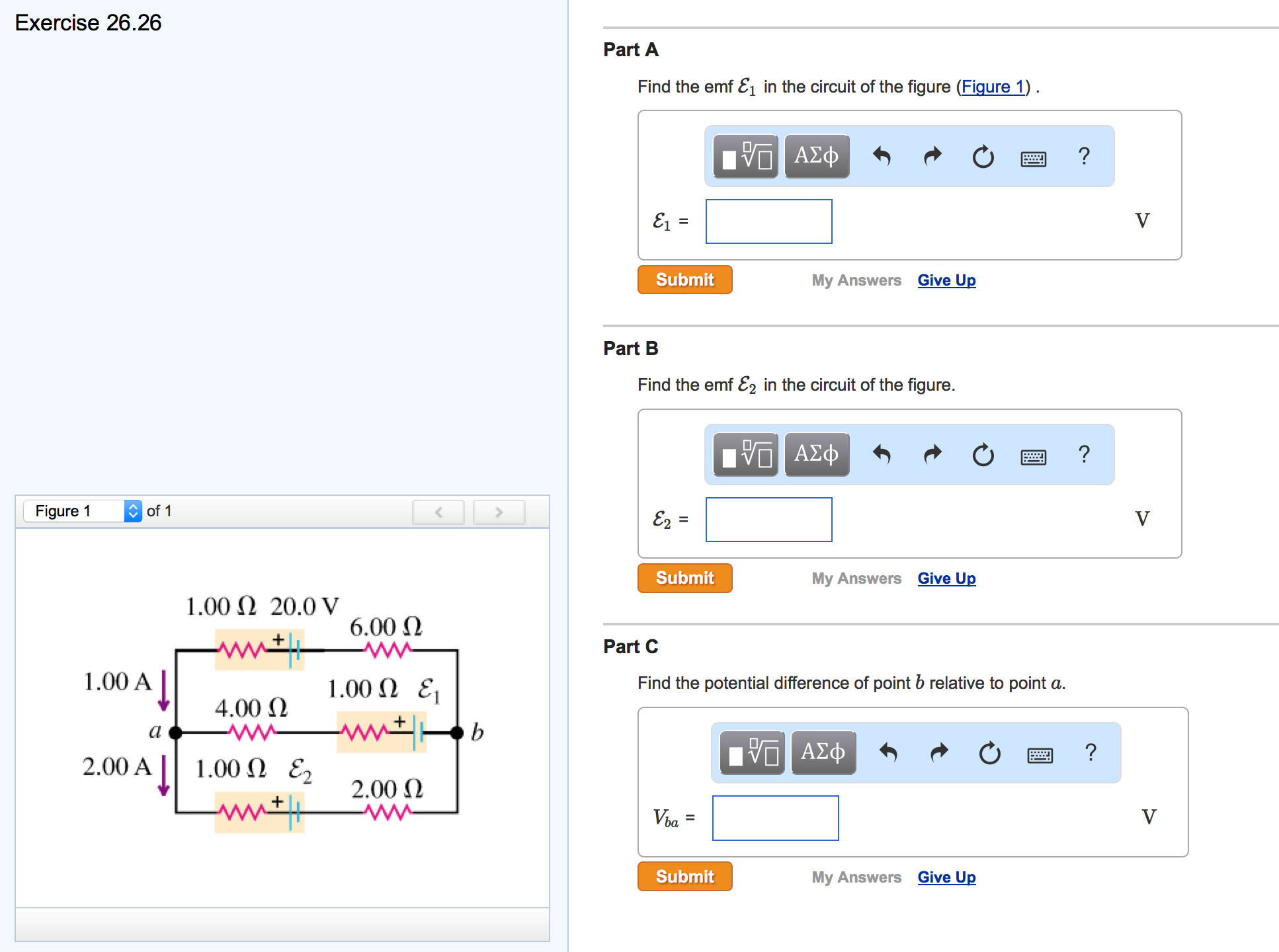This screenshot has width=1279, height=952.
Task: Click the undo icon in Part A editor
Action: click(882, 156)
